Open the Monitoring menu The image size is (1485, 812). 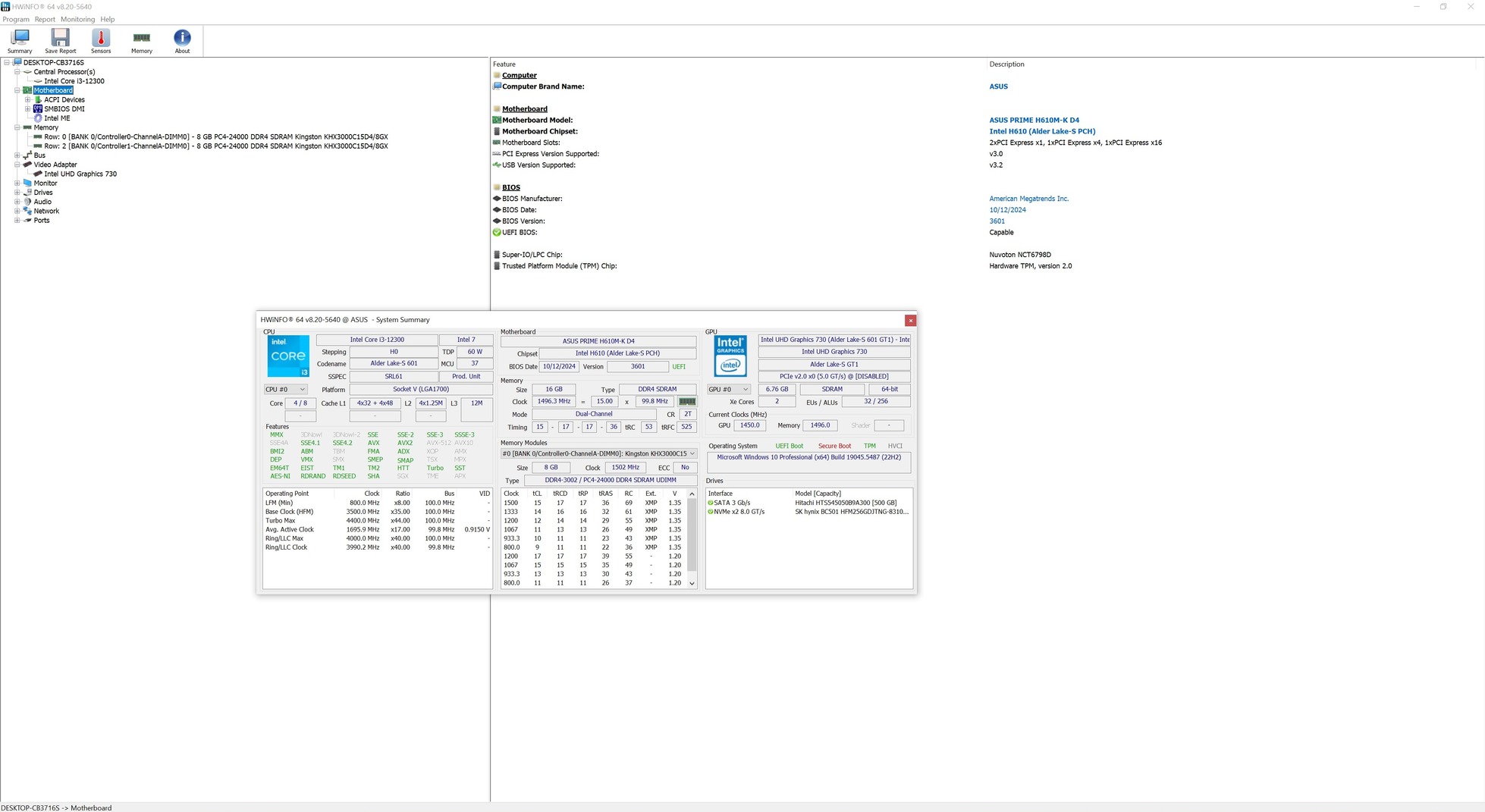[77, 19]
